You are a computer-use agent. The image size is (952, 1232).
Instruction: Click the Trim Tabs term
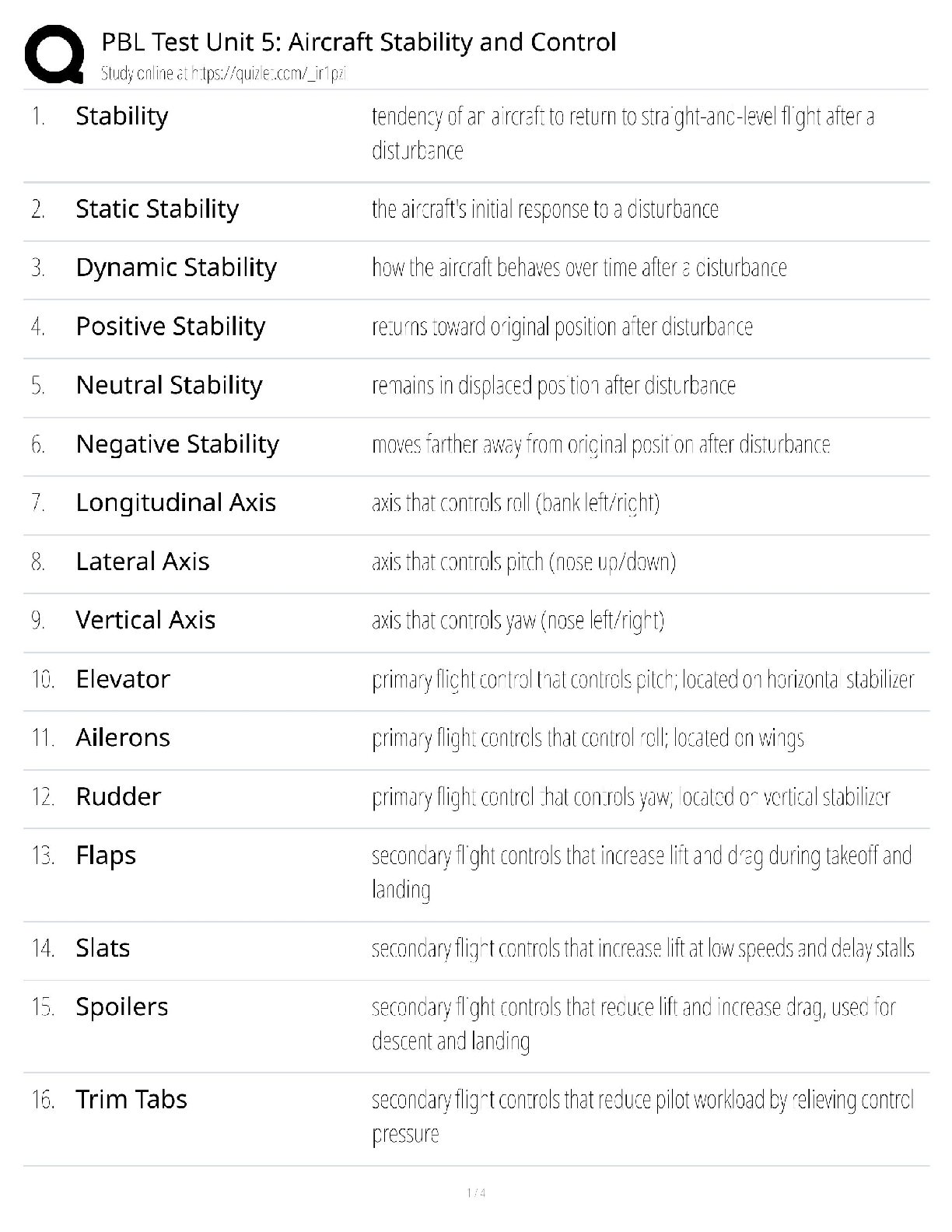pos(131,1099)
